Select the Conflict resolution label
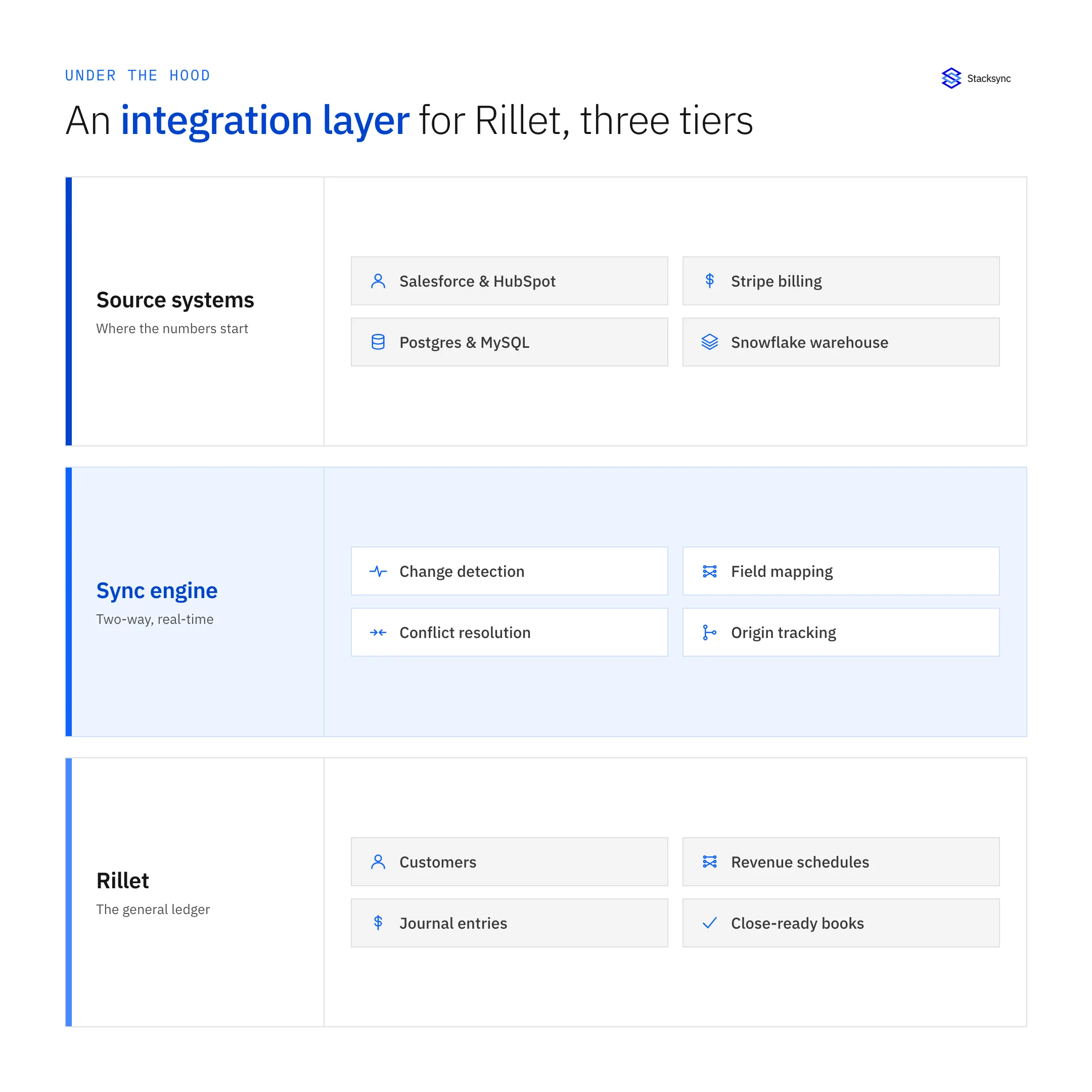Screen dimensions: 1092x1092 point(465,632)
